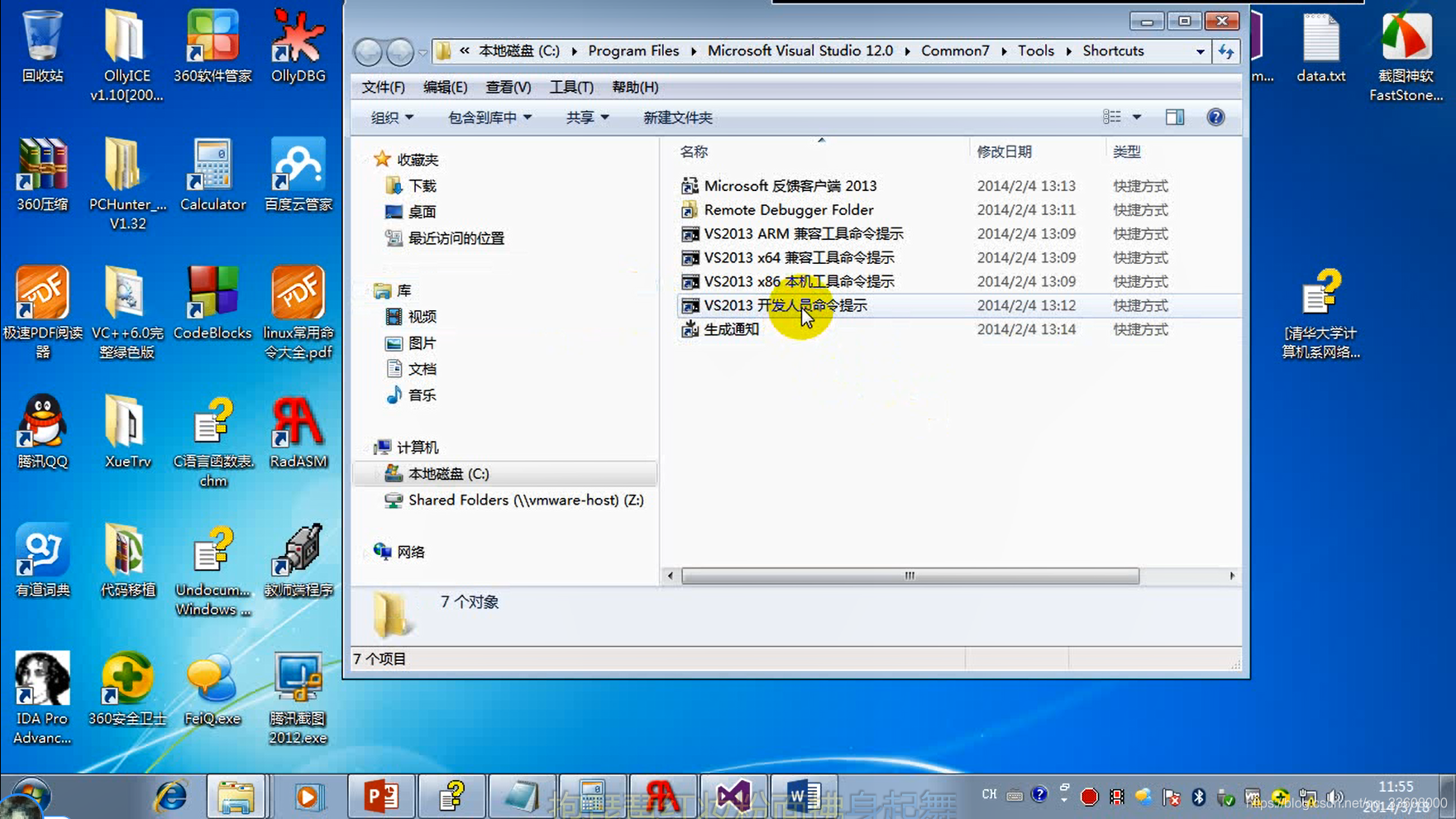Screen dimensions: 1456x819
Task: Select 桌面 in the navigation pane
Action: (x=422, y=212)
